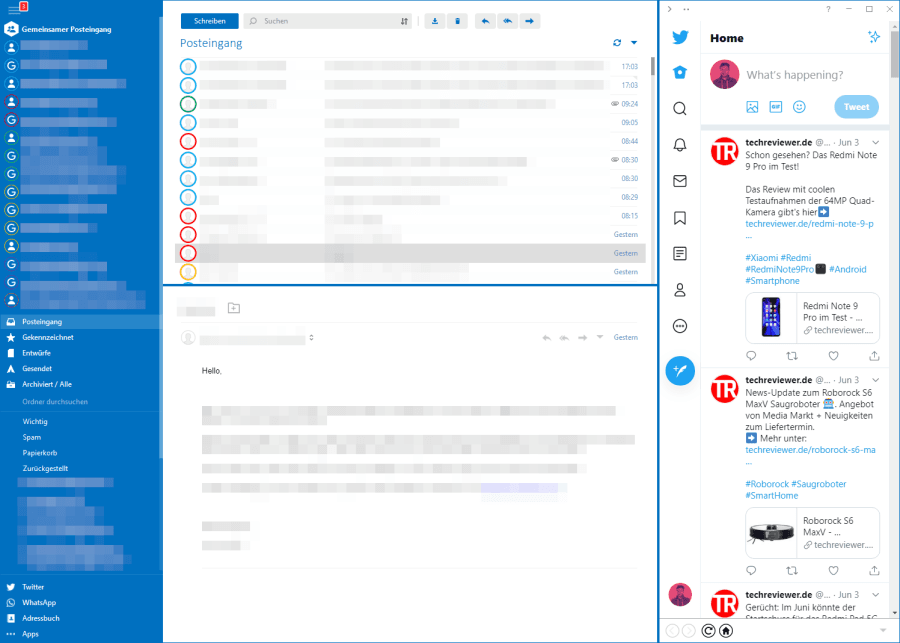Screen dimensions: 900x643
Task: Click the trash delete icon in mail toolbar
Action: coord(457,20)
